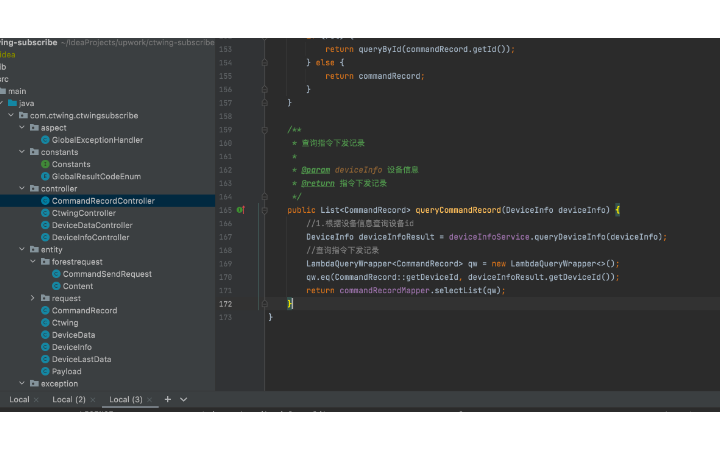Switch to the Local terminal tab
The width and height of the screenshot is (720, 450).
coord(19,399)
